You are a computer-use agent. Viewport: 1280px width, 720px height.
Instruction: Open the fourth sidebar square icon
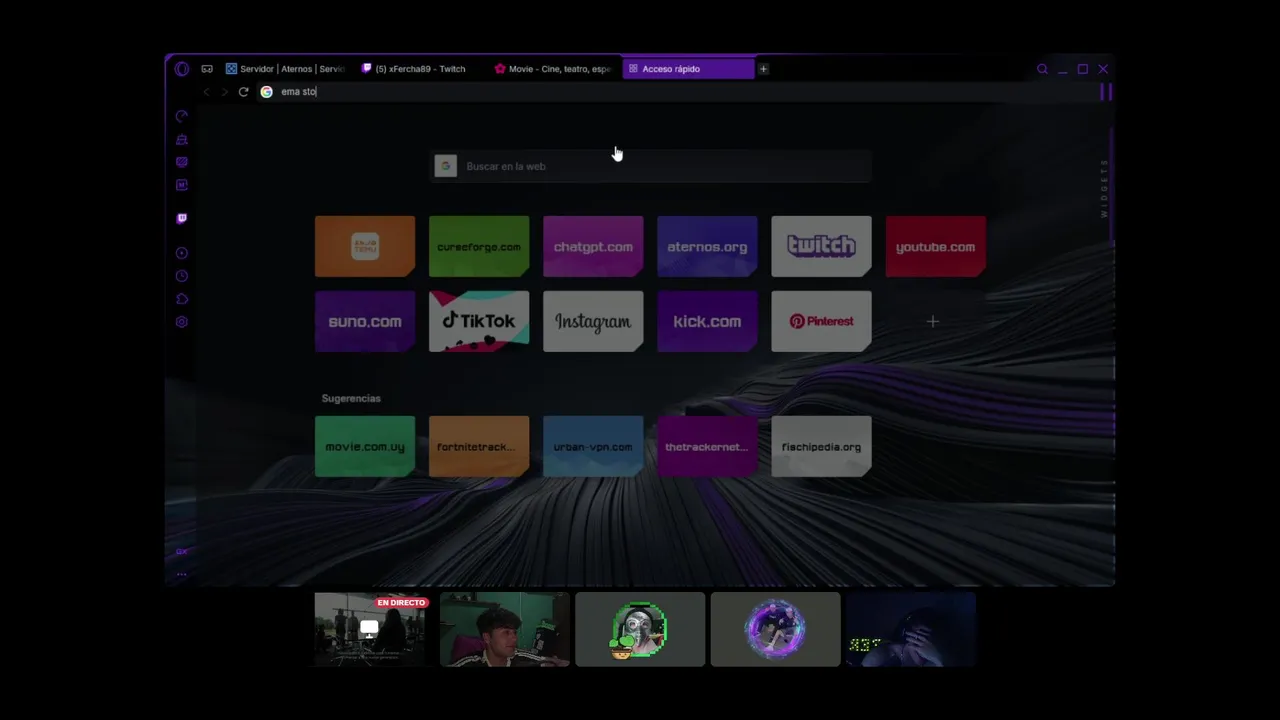pos(181,185)
